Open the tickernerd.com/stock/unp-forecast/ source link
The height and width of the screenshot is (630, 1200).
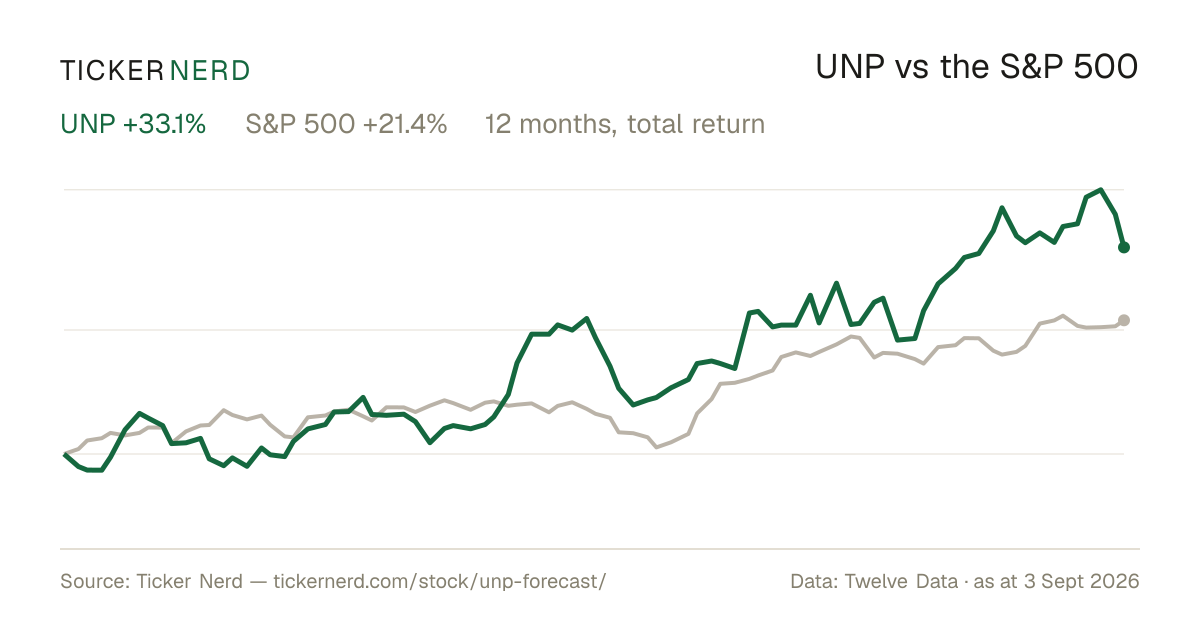[x=439, y=581]
